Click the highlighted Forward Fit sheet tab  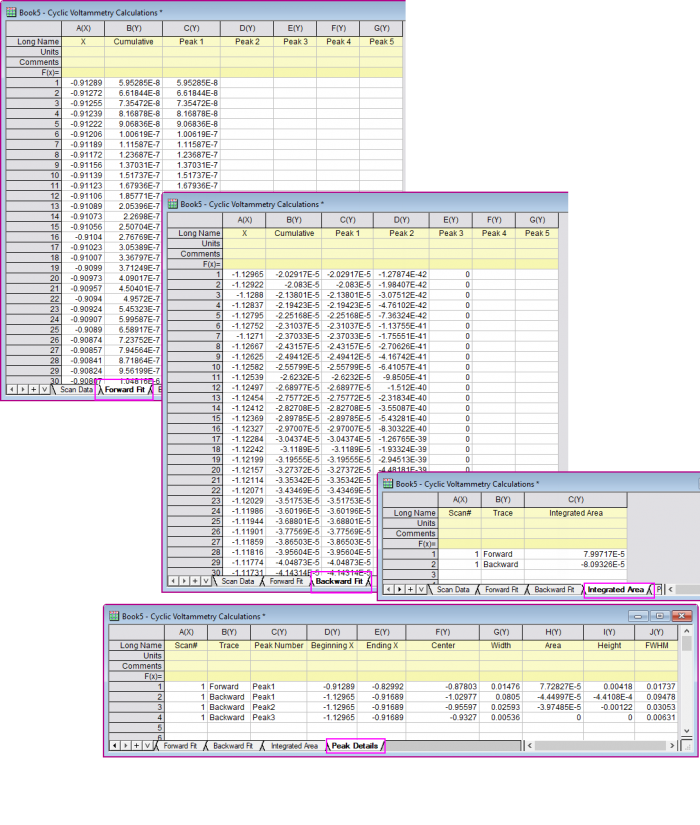124,390
